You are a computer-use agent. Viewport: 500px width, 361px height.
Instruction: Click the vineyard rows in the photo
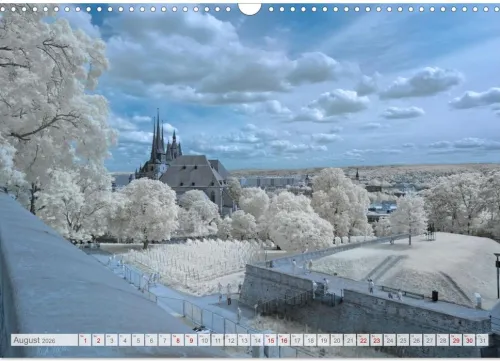point(193,262)
